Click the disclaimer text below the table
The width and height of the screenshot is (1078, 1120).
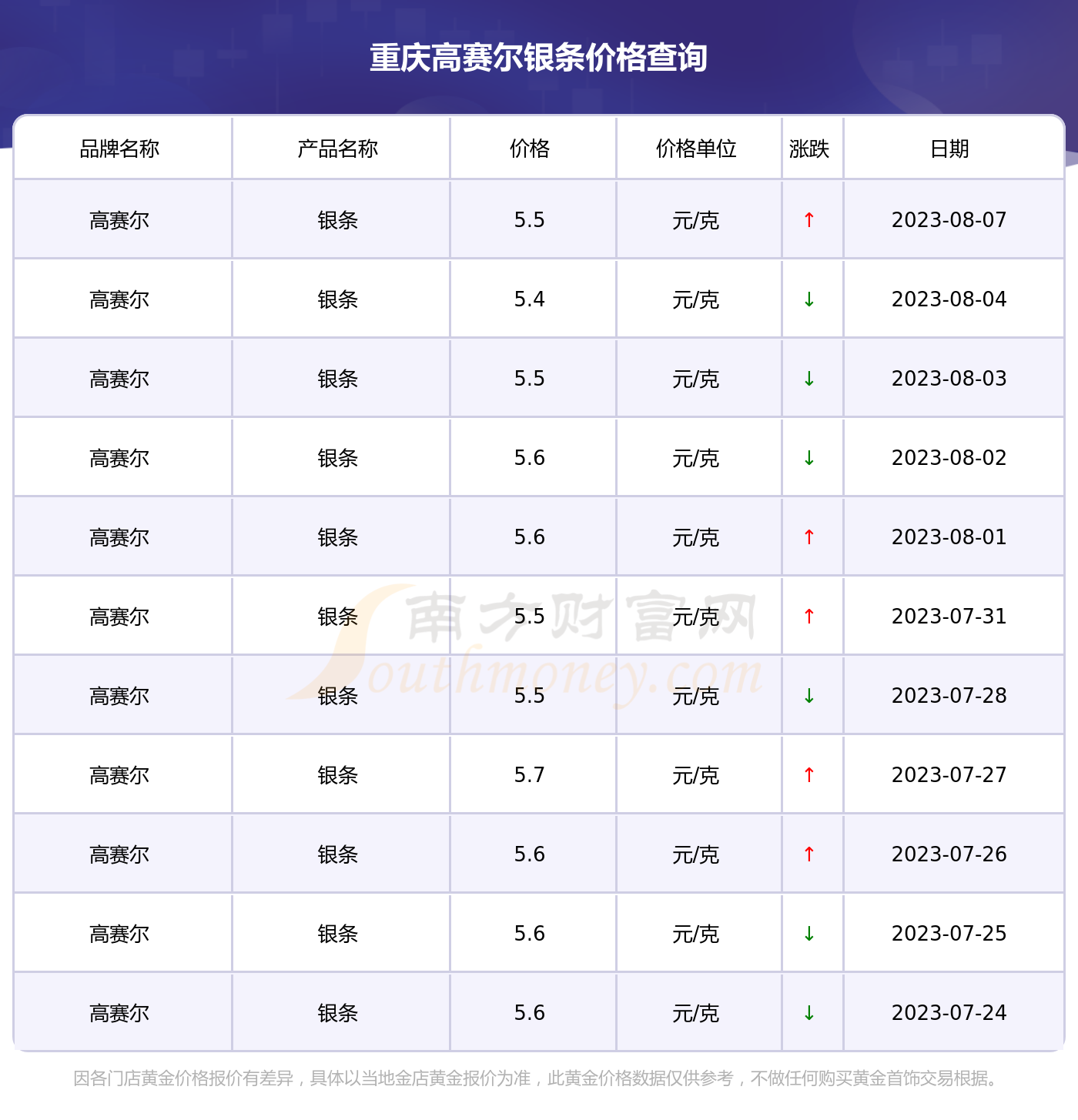(x=538, y=1078)
